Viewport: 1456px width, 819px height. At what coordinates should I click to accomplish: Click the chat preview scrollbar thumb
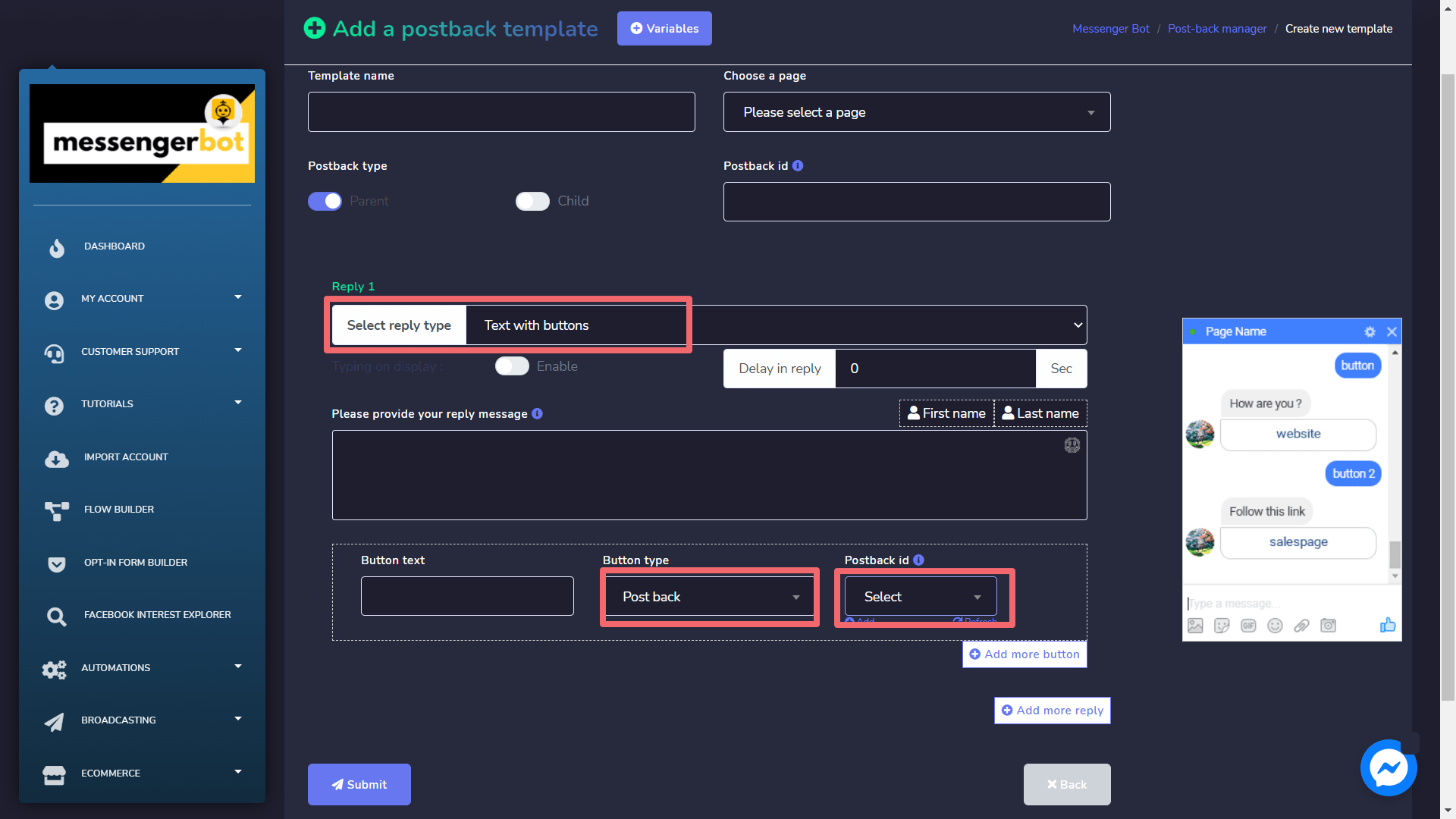[x=1395, y=554]
